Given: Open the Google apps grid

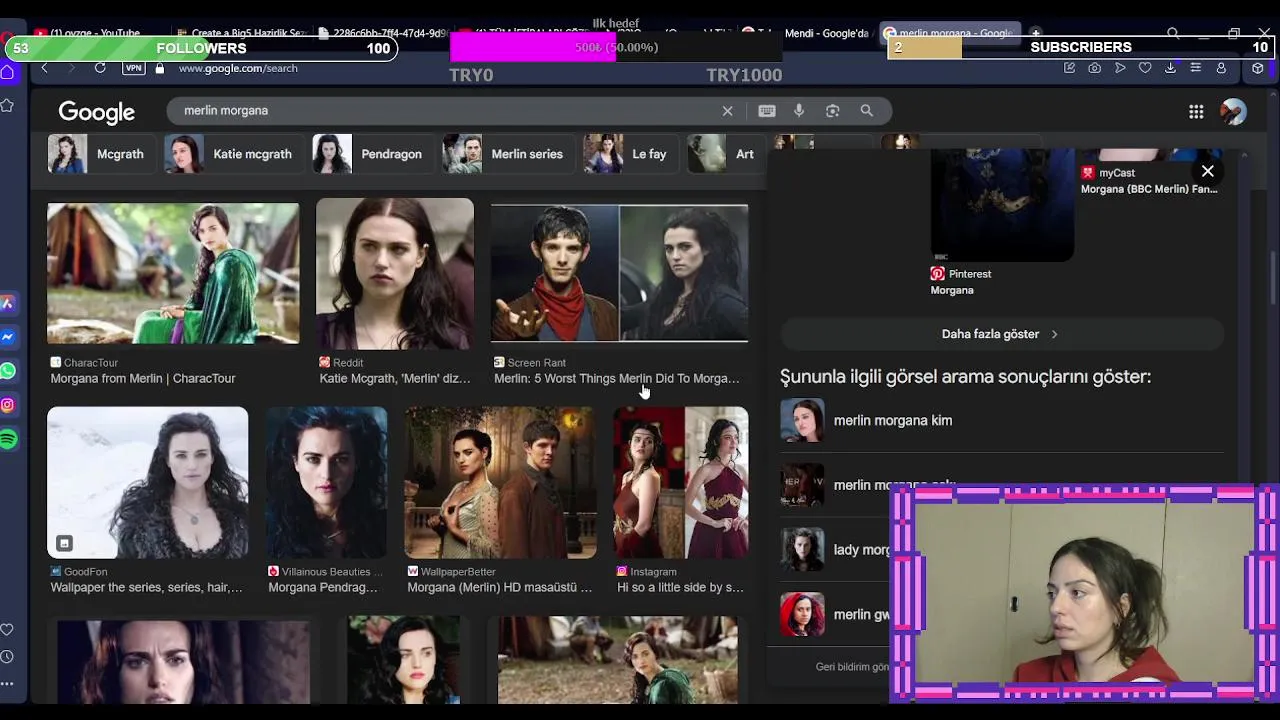Looking at the screenshot, I should point(1196,111).
